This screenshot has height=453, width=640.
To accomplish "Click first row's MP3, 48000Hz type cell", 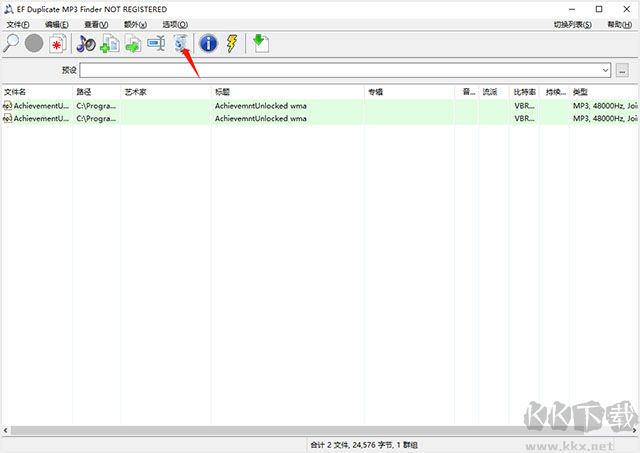I will 605,106.
